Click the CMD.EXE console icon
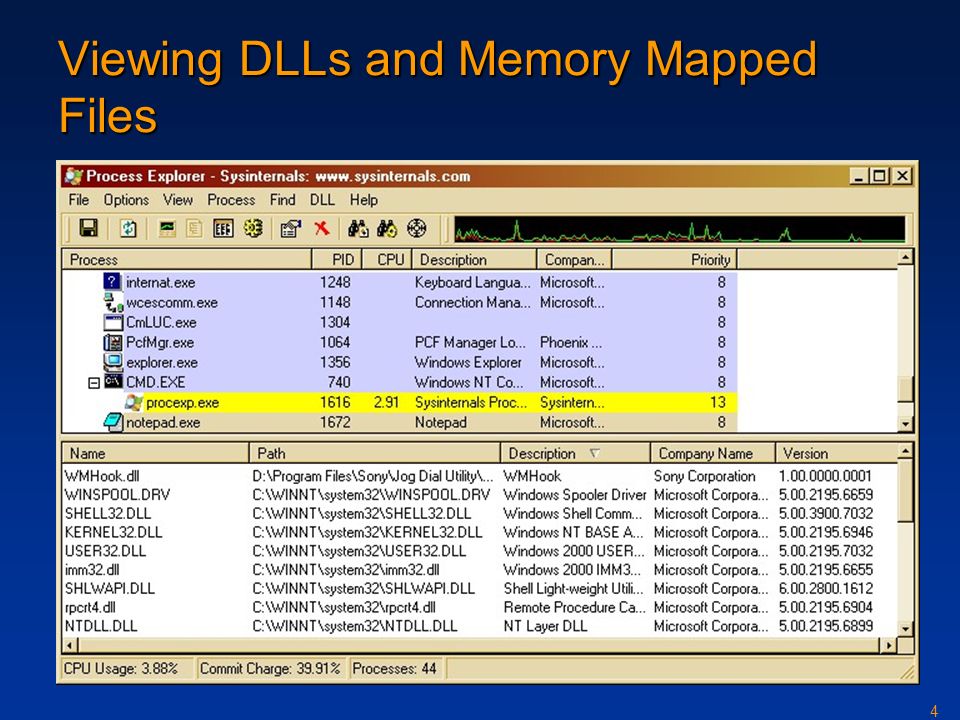 click(x=113, y=381)
